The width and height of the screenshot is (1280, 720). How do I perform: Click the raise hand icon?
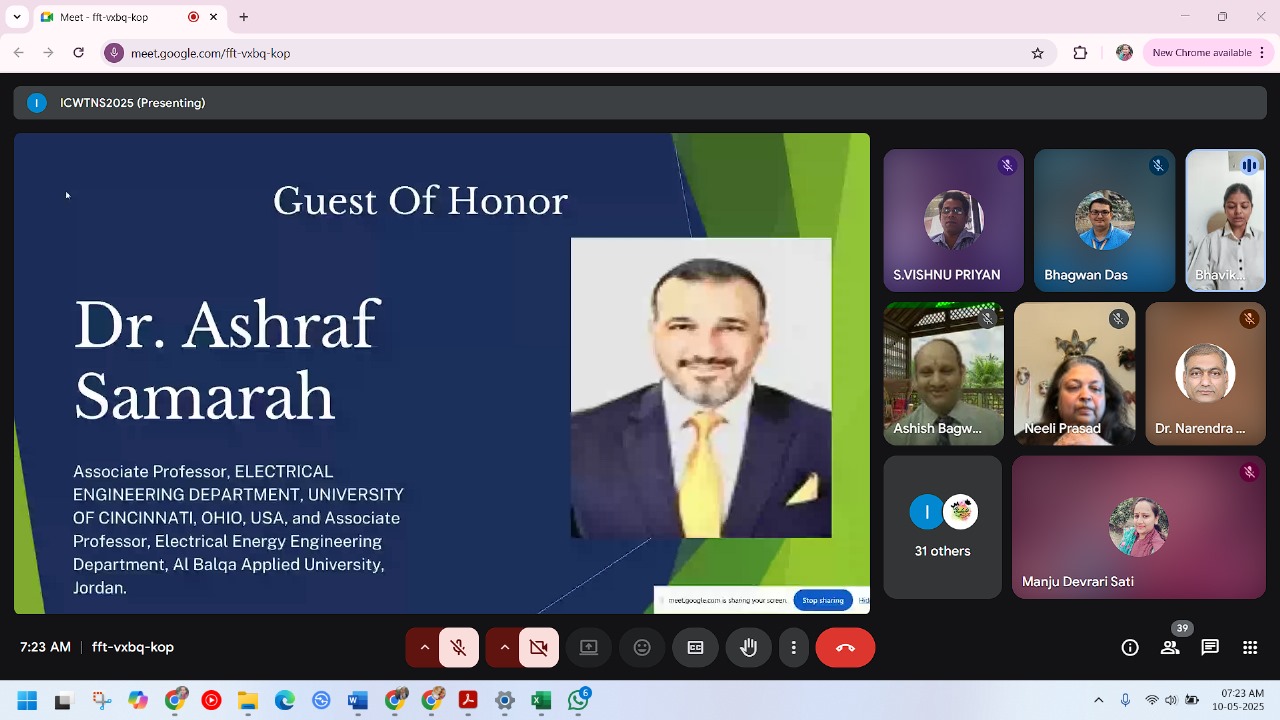(x=748, y=648)
